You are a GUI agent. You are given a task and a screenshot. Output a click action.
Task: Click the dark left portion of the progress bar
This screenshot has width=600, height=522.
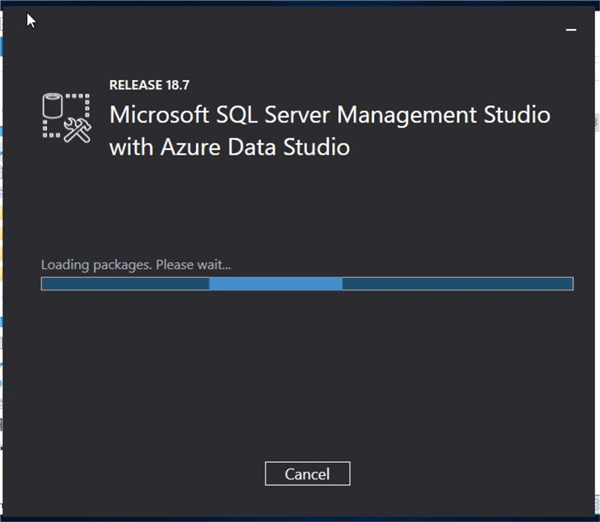tap(125, 284)
